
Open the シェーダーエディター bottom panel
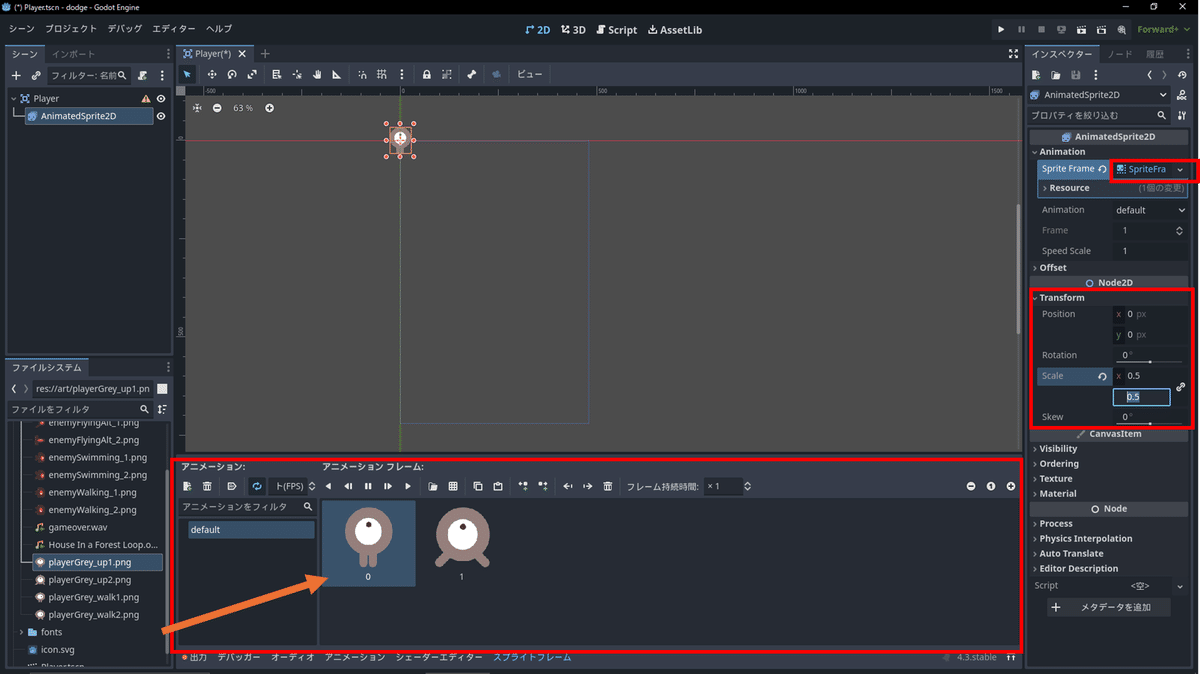pyautogui.click(x=439, y=657)
